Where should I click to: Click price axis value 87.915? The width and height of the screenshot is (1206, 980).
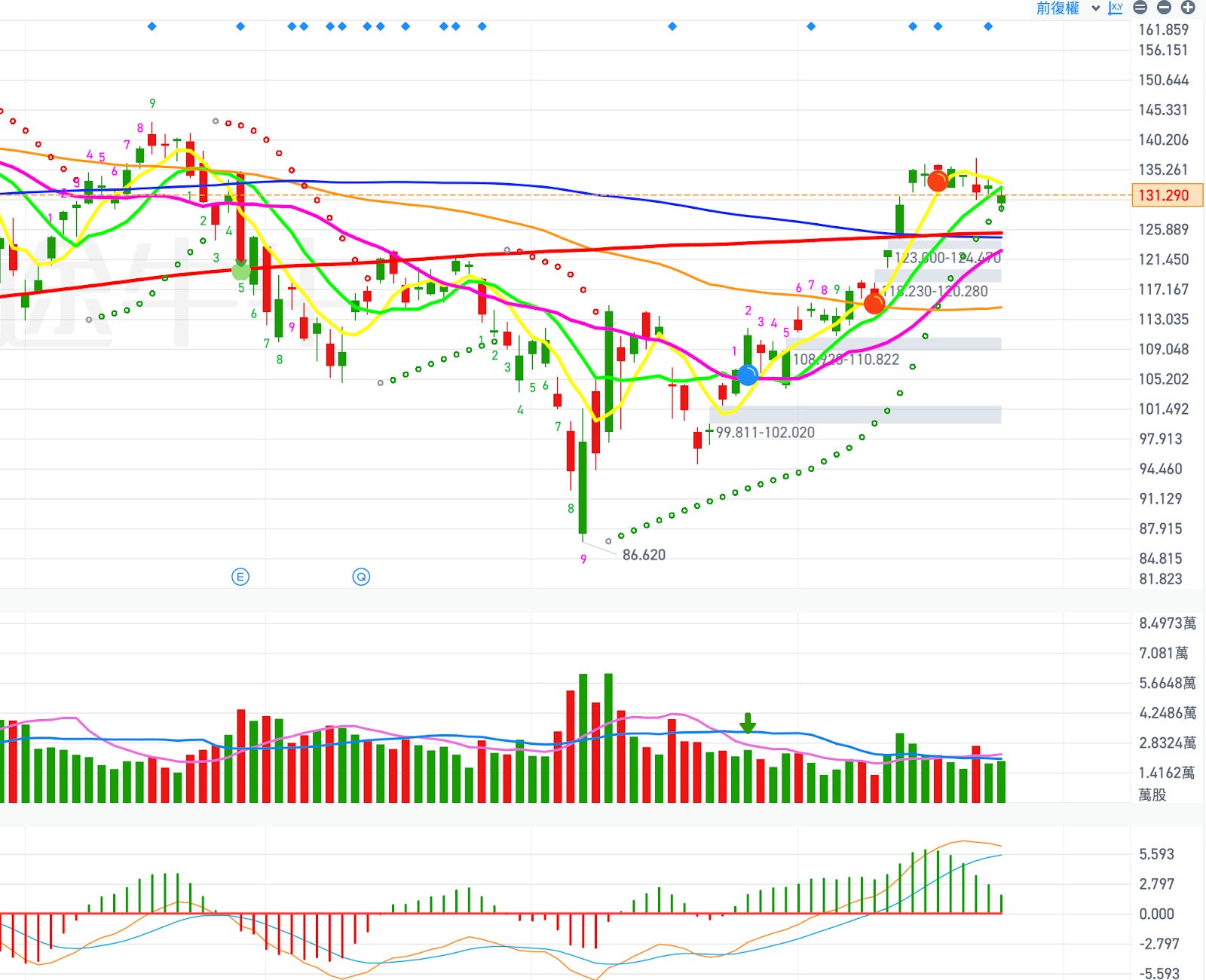tap(1161, 528)
